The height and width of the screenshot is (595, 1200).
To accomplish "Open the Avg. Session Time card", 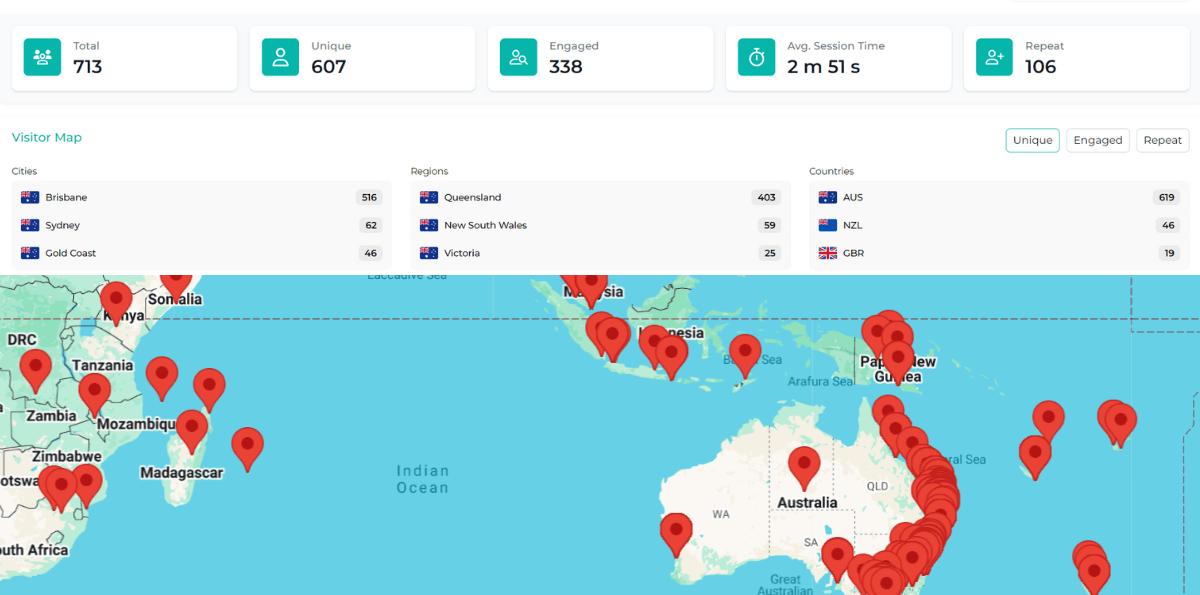I will 838,58.
